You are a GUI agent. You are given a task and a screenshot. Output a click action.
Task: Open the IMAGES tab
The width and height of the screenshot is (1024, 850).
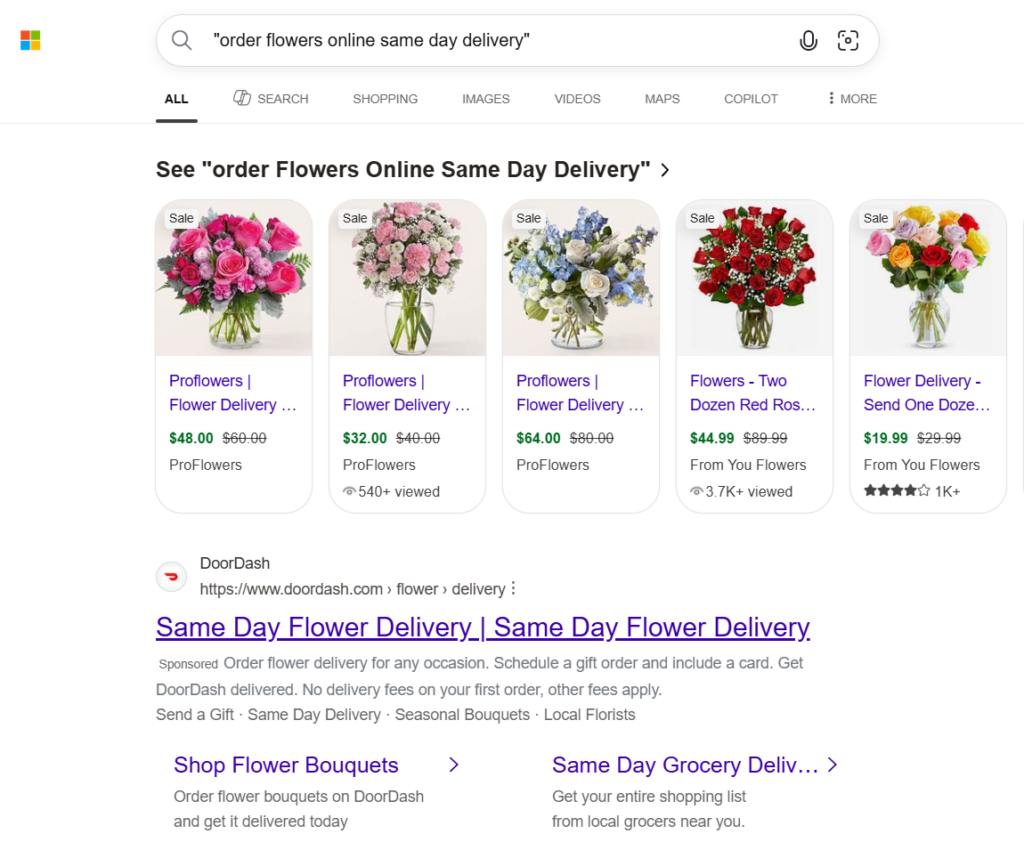pos(486,99)
